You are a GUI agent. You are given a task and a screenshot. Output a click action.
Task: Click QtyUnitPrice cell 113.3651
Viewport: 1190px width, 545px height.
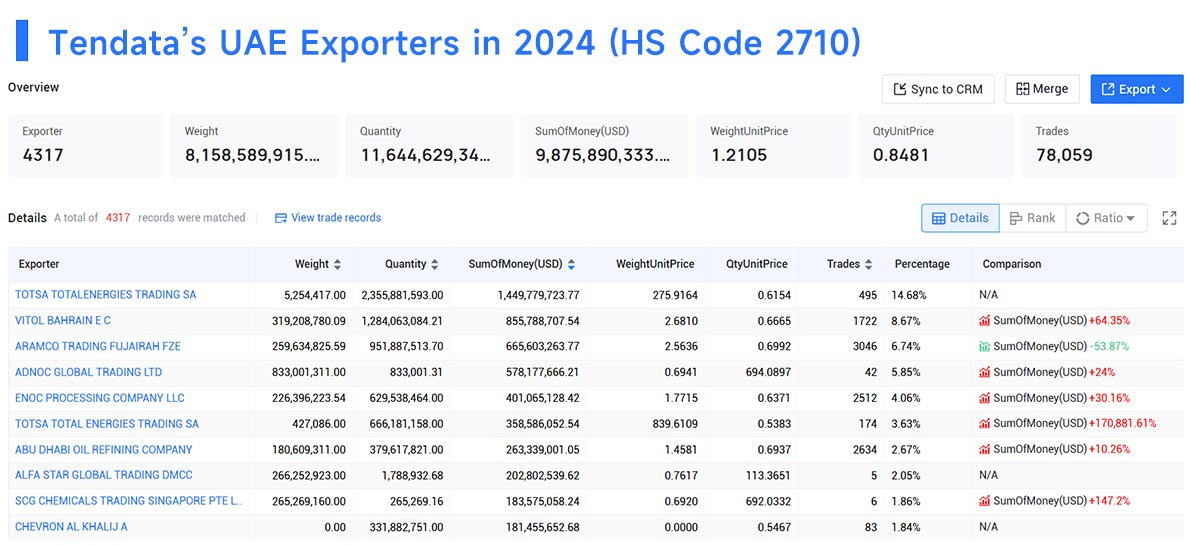pyautogui.click(x=768, y=475)
